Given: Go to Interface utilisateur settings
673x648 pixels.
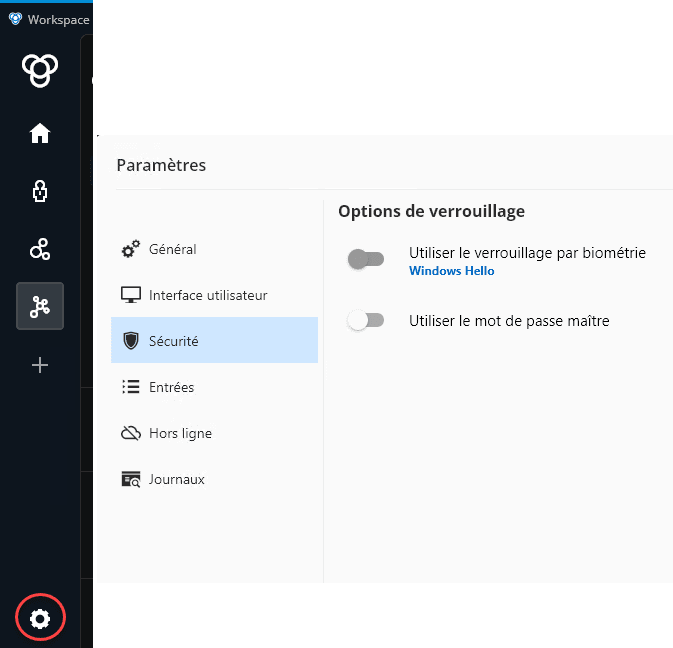Looking at the screenshot, I should pos(207,295).
